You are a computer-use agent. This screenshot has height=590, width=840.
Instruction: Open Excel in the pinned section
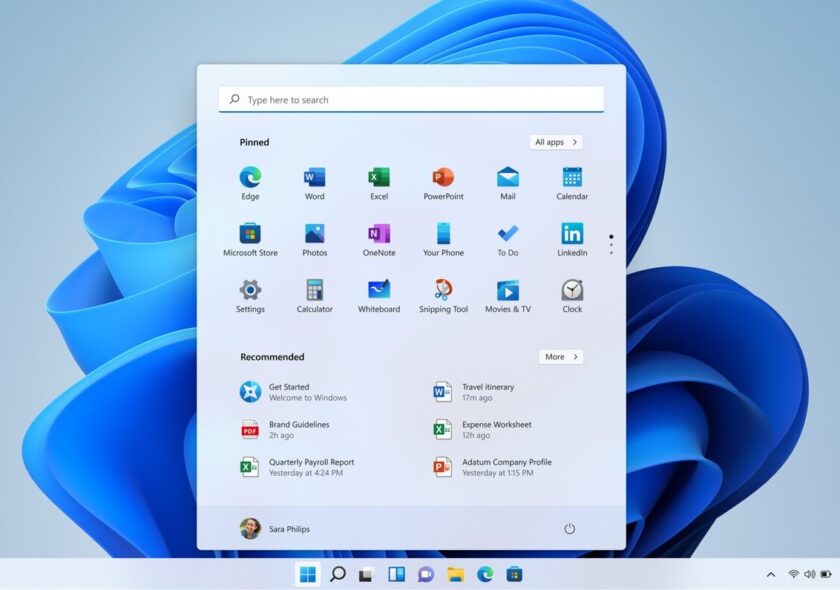tap(379, 183)
